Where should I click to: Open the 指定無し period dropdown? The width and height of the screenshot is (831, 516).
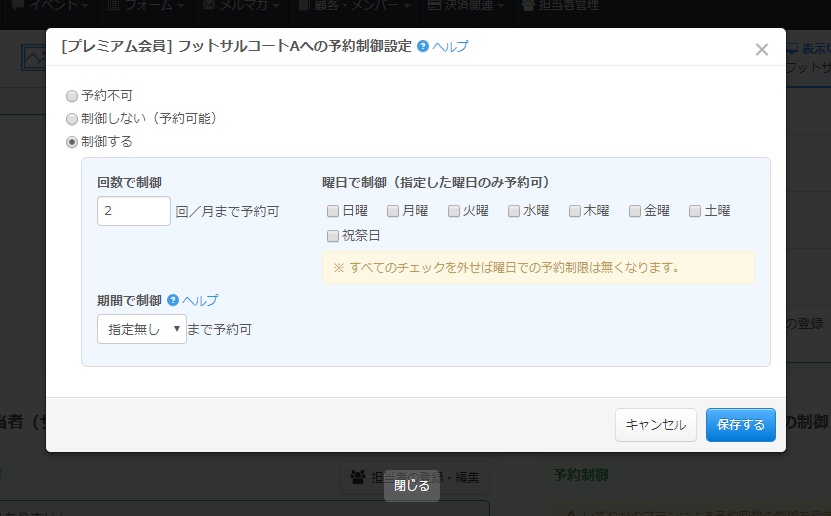(141, 329)
